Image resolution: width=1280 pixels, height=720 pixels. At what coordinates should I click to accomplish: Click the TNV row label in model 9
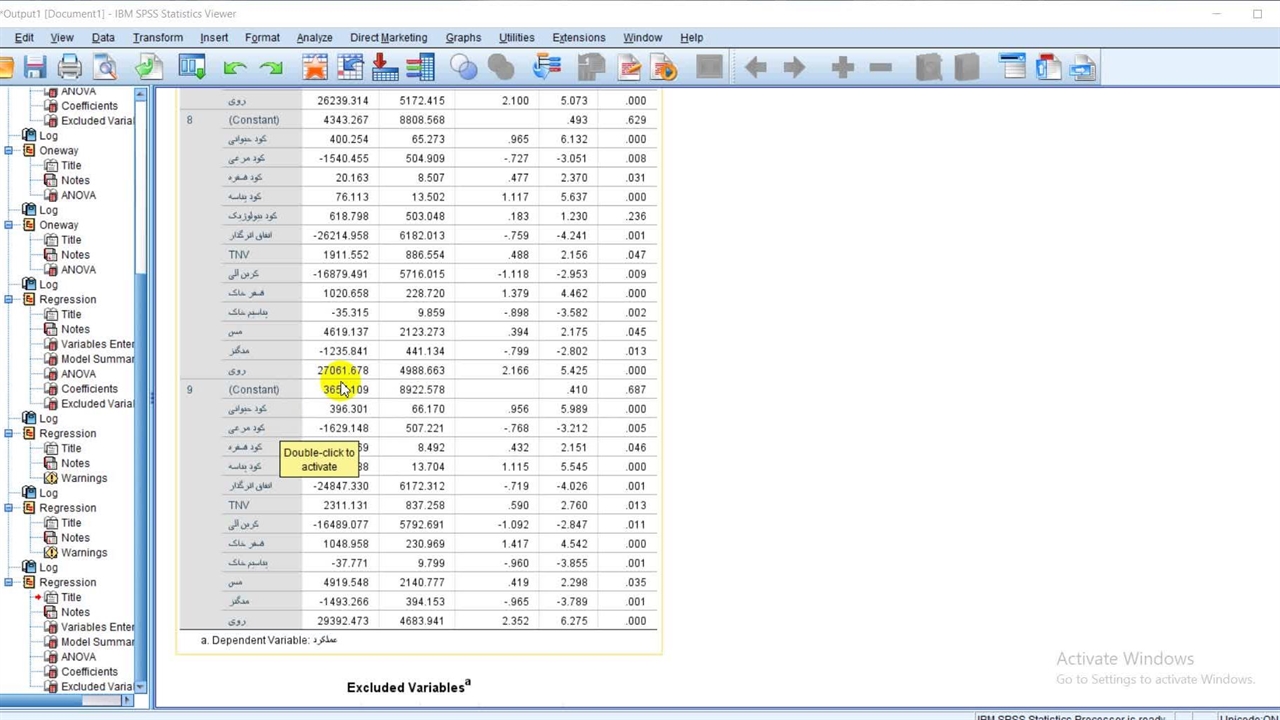tap(239, 506)
